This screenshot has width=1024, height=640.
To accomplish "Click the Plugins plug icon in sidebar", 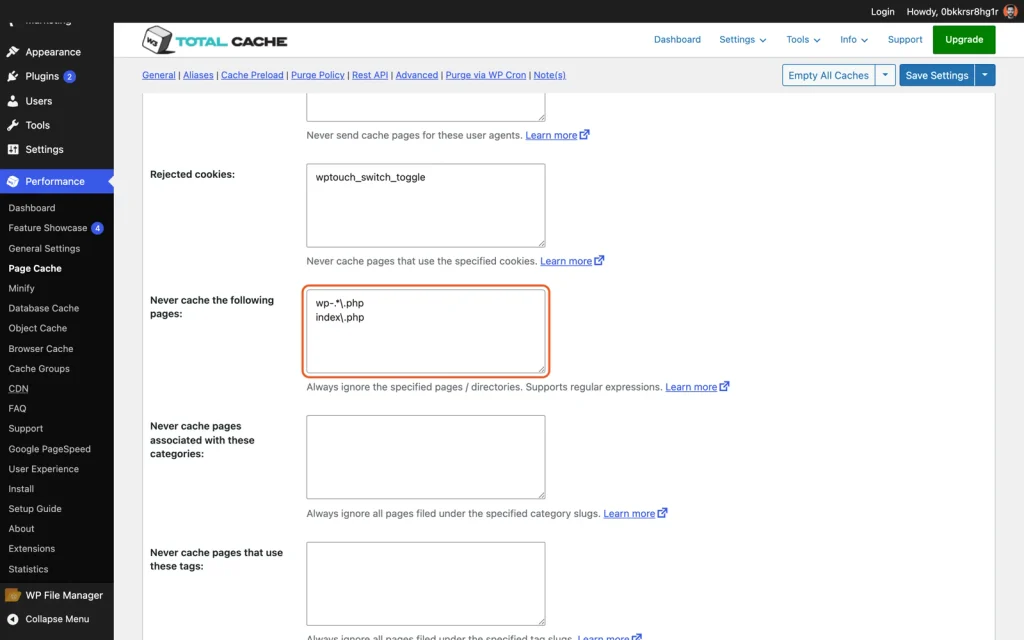I will click(12, 76).
